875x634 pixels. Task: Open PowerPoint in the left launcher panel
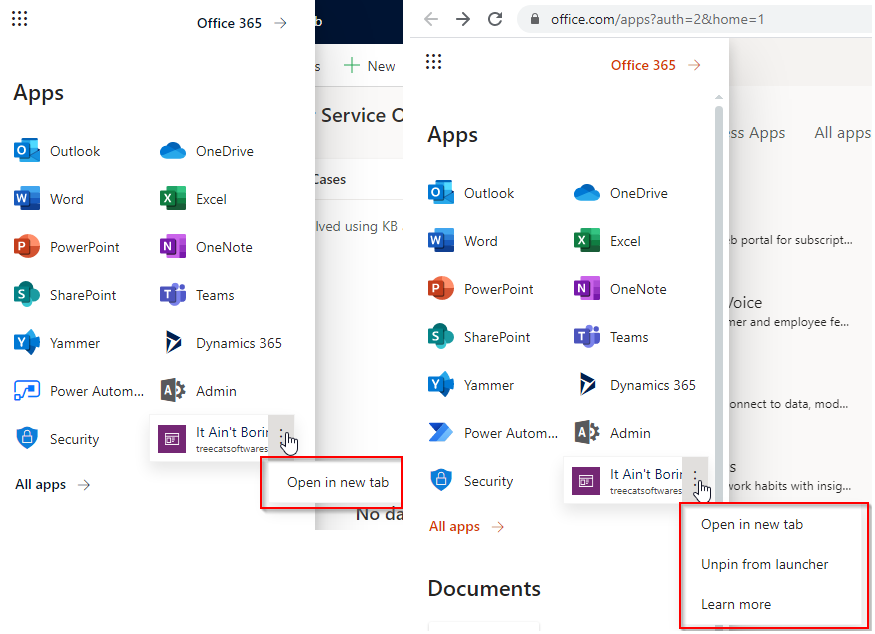pyautogui.click(x=66, y=247)
